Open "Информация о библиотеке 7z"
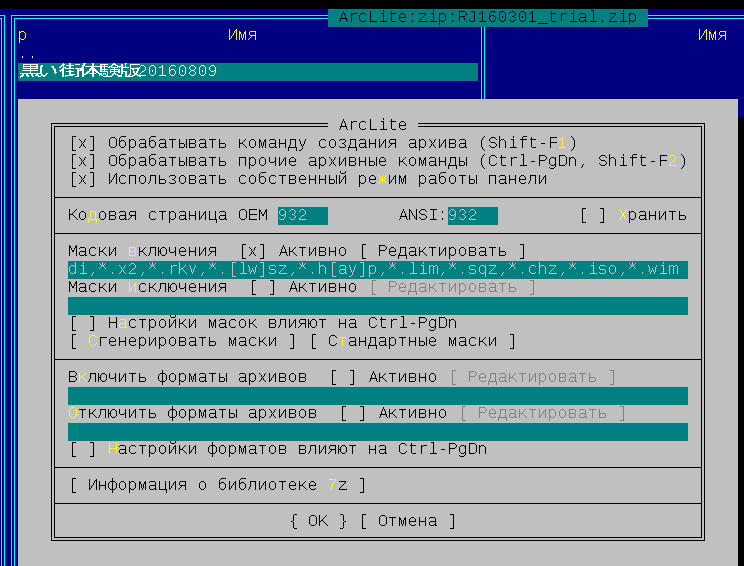Image resolution: width=744 pixels, height=566 pixels. click(217, 485)
